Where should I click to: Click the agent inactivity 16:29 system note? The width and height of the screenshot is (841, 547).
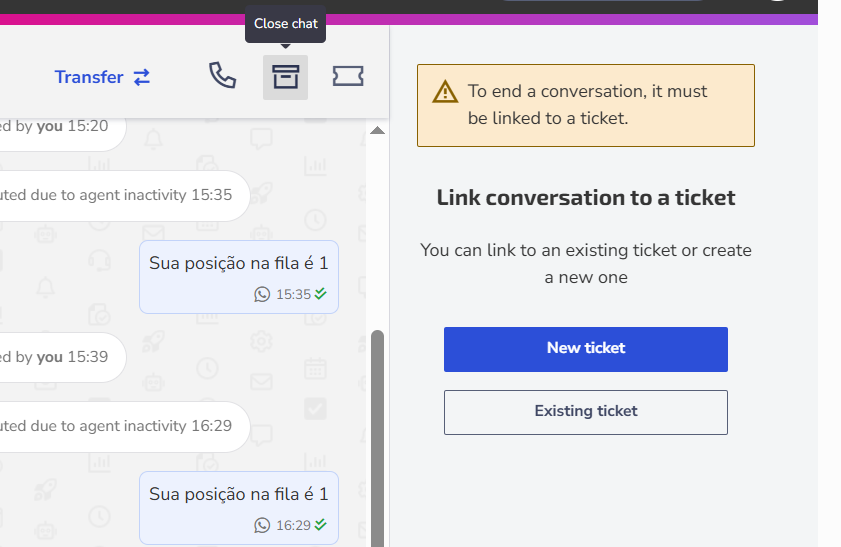[x=123, y=427]
